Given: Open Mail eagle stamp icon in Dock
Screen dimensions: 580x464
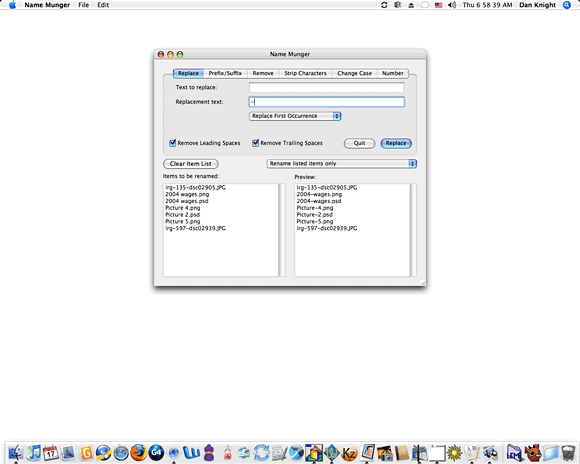Looking at the screenshot, I should pos(68,453).
